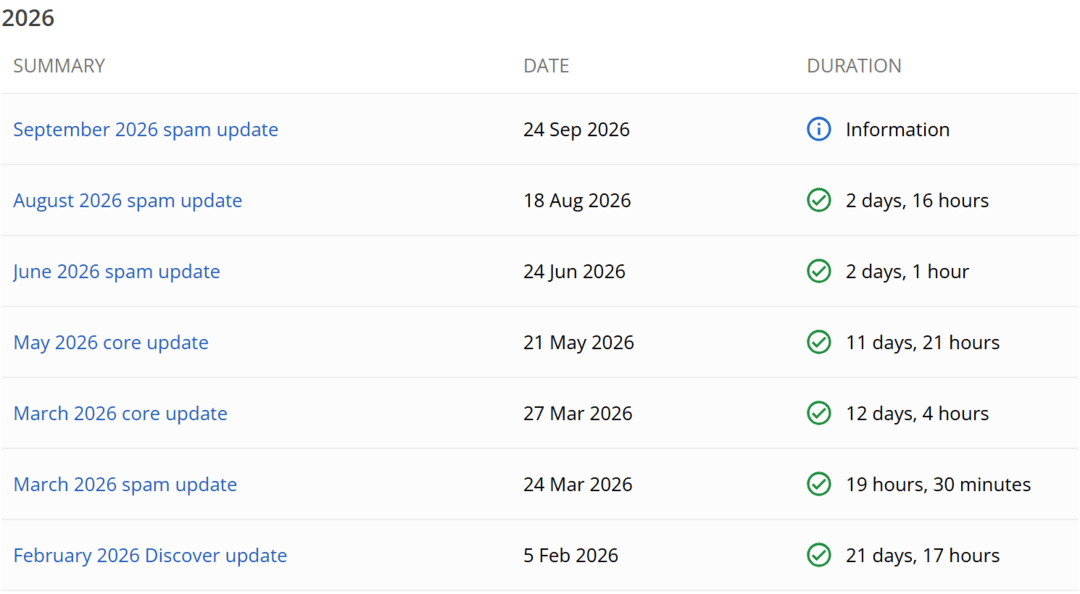1080x594 pixels.
Task: Open the March 2026 spam update link
Action: click(125, 484)
